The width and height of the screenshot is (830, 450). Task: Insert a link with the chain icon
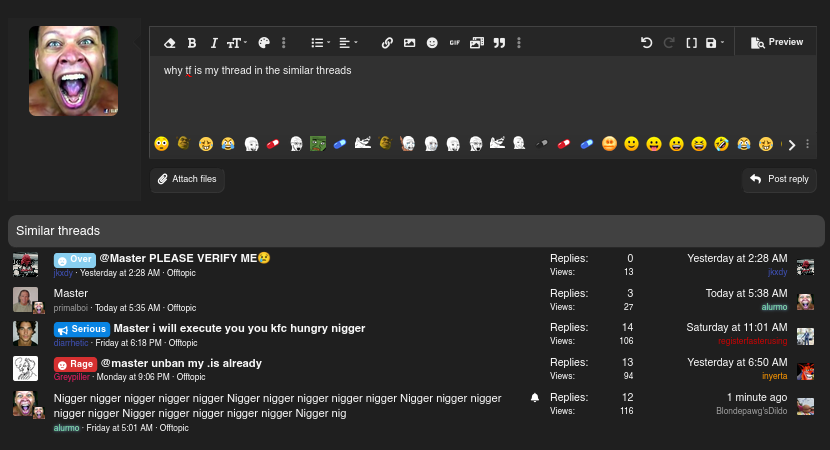(387, 43)
